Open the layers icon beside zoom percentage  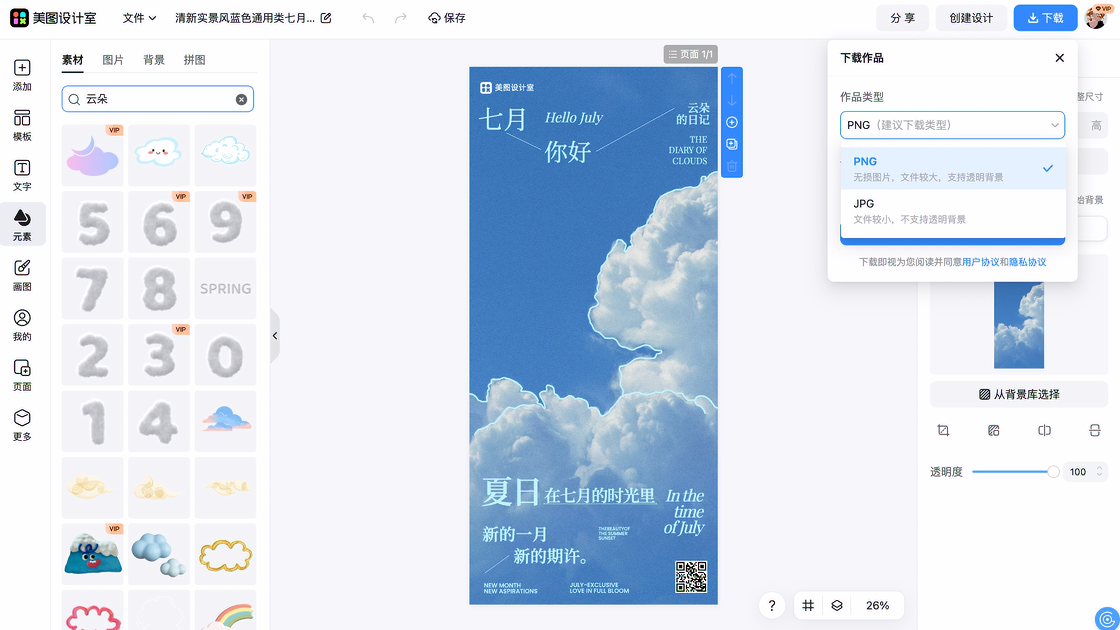tap(837, 605)
